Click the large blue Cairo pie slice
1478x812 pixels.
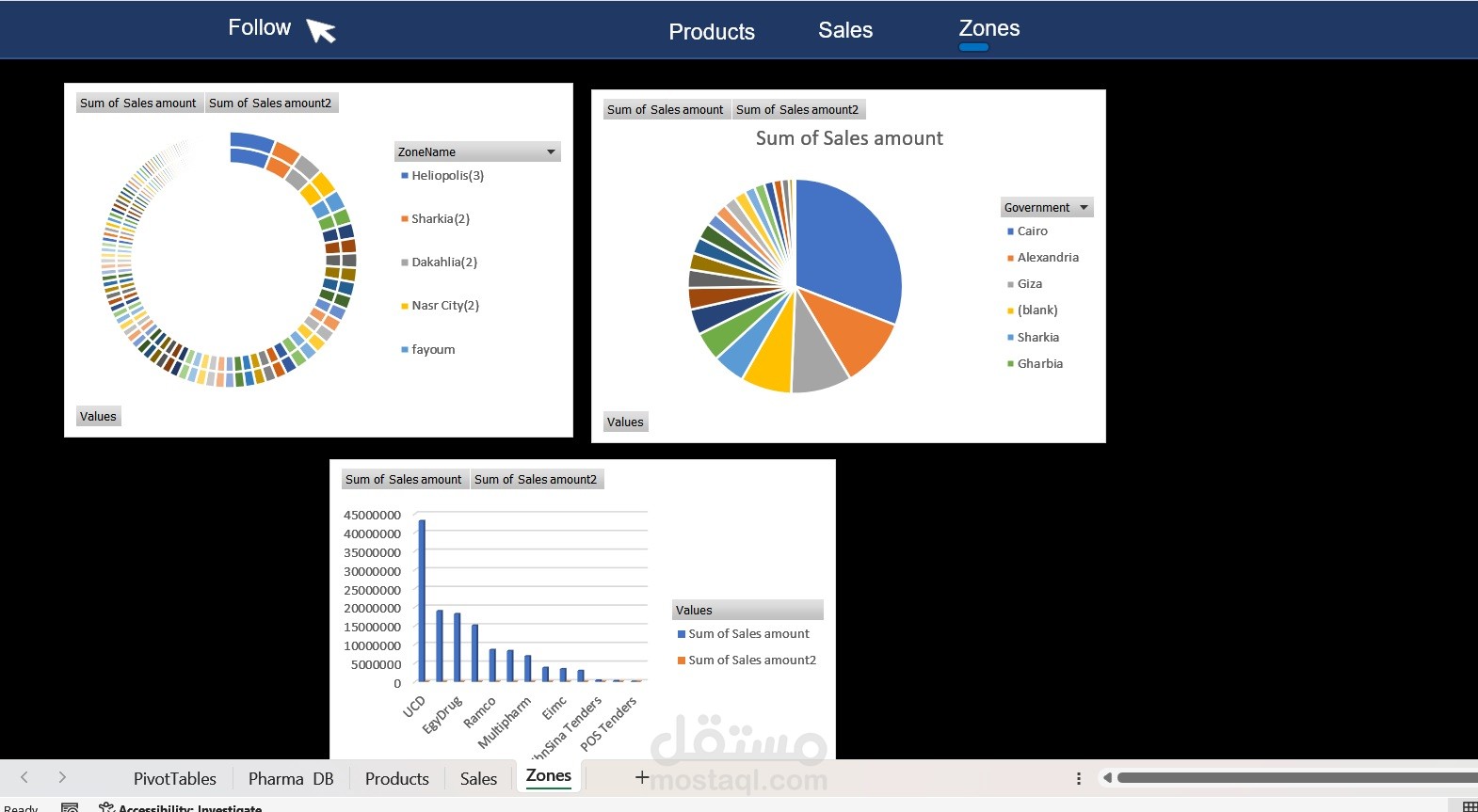pos(850,254)
